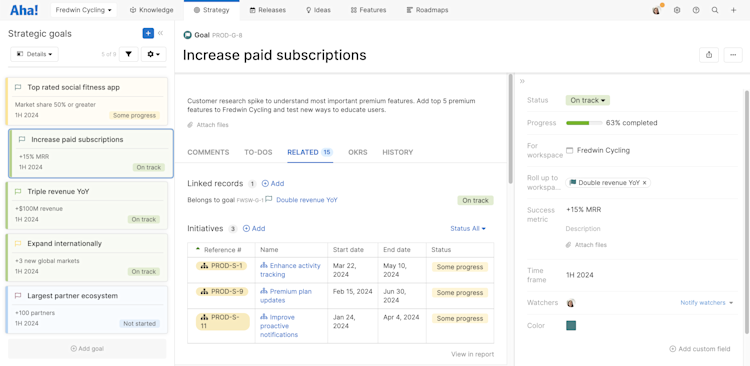Open the Roadmaps menu
This screenshot has width=750, height=366.
427,10
